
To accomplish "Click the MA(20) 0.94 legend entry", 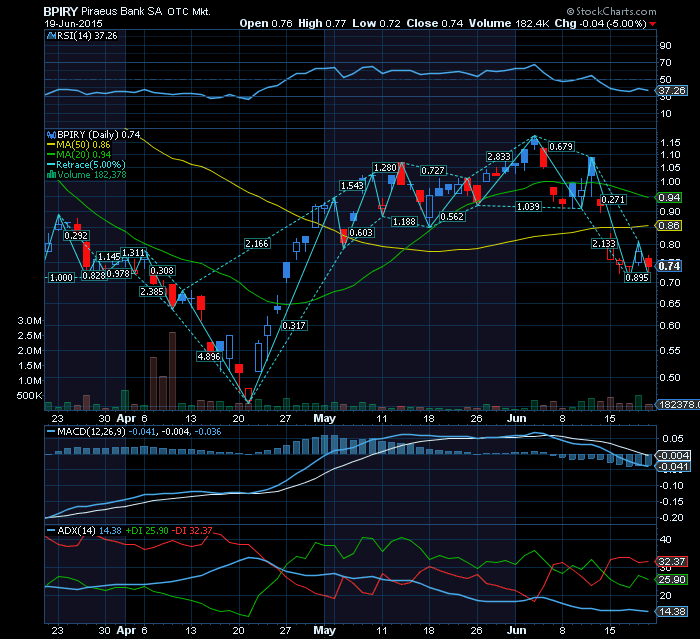I will [x=83, y=155].
